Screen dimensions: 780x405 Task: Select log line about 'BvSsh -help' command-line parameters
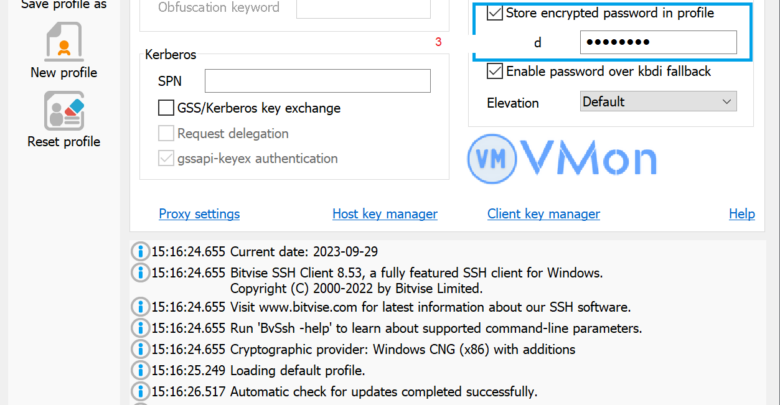pyautogui.click(x=436, y=328)
